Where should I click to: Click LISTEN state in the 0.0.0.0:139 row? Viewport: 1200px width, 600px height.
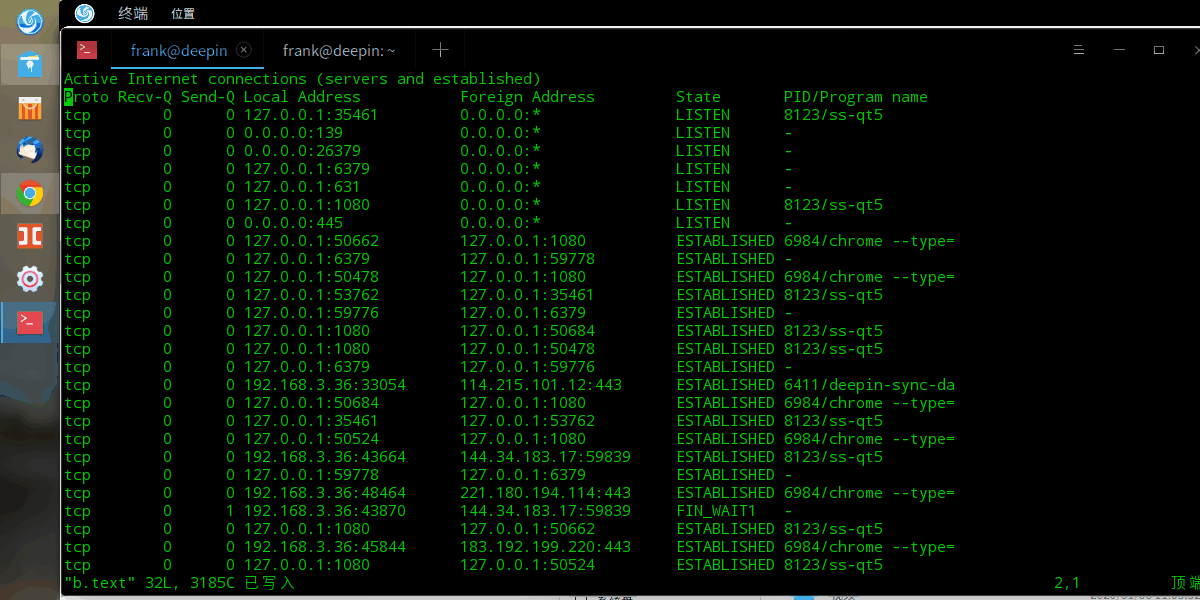click(703, 133)
